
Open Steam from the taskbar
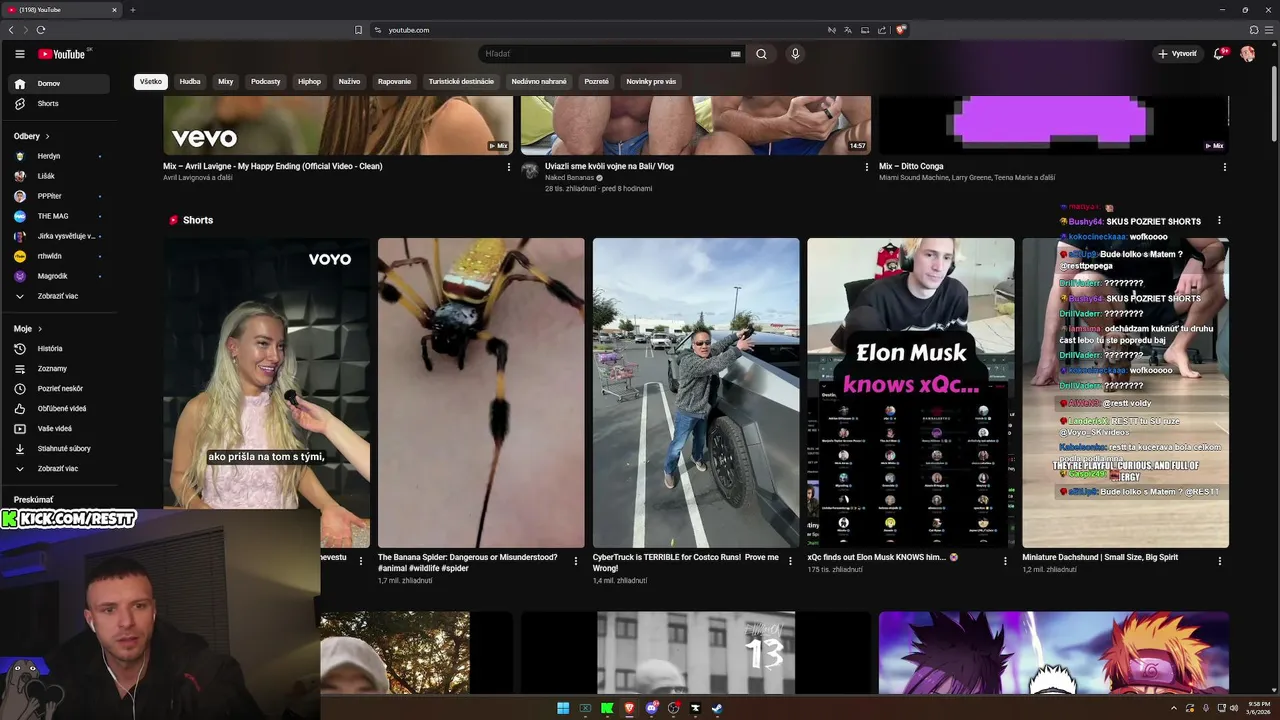coord(717,708)
